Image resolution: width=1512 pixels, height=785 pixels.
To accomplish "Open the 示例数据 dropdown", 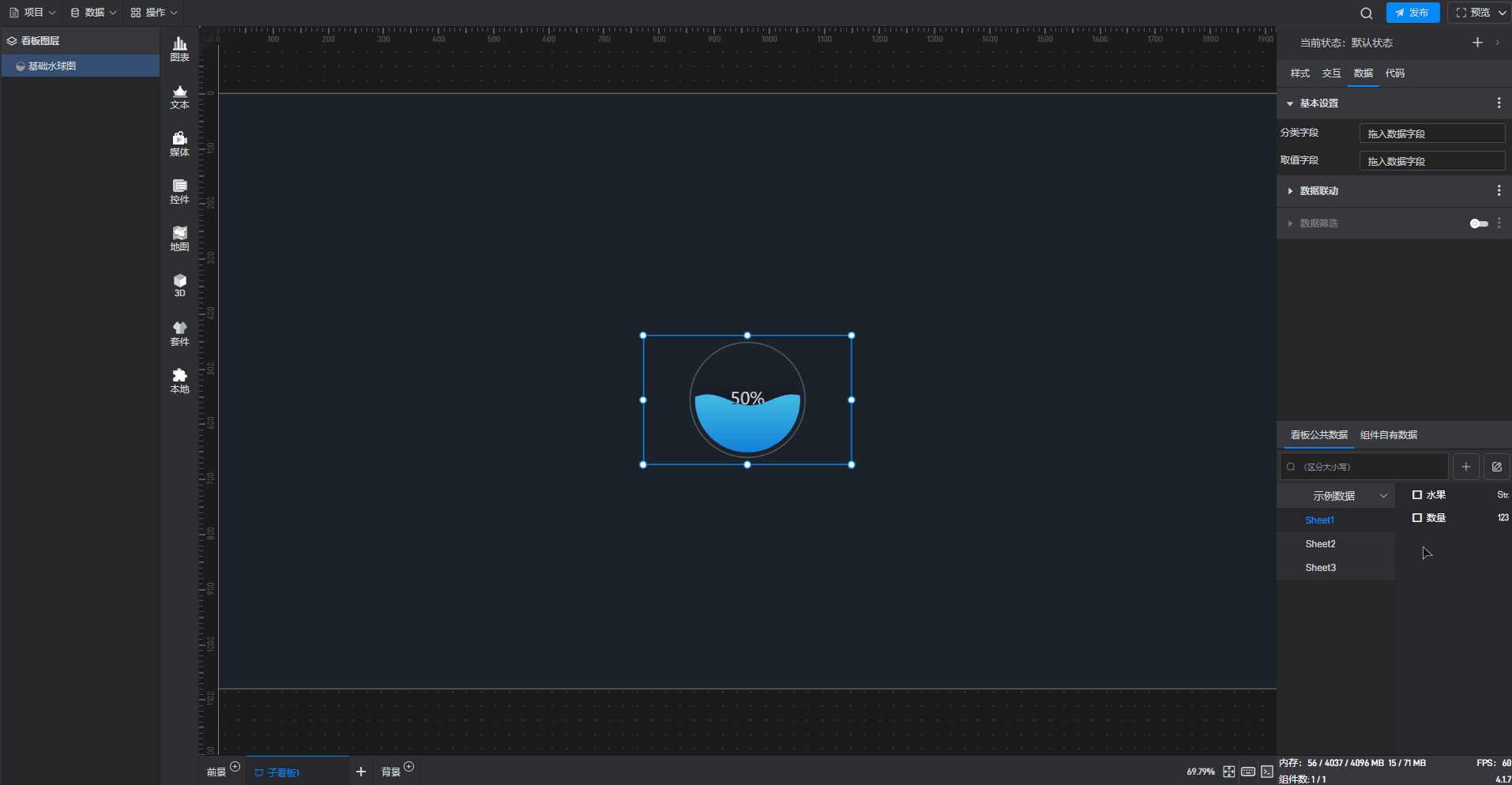I will click(x=1336, y=496).
